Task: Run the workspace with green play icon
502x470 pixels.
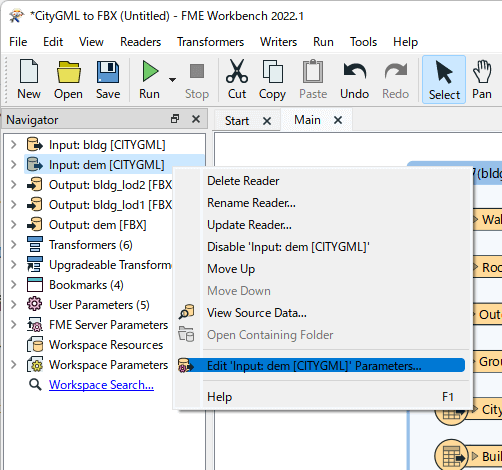Action: pos(150,71)
